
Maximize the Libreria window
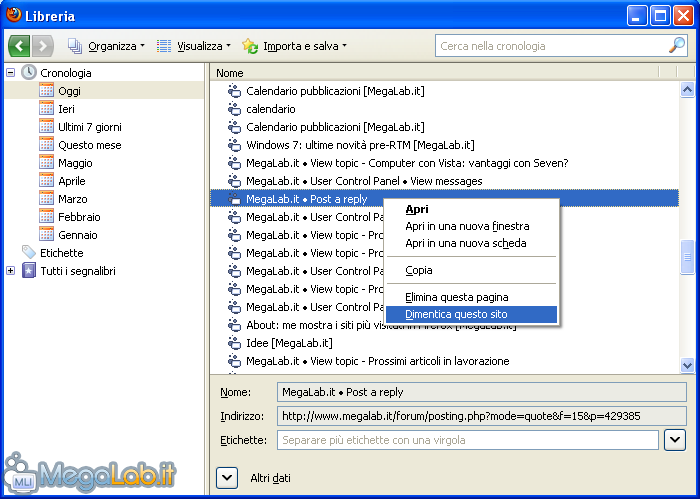pyautogui.click(x=660, y=17)
